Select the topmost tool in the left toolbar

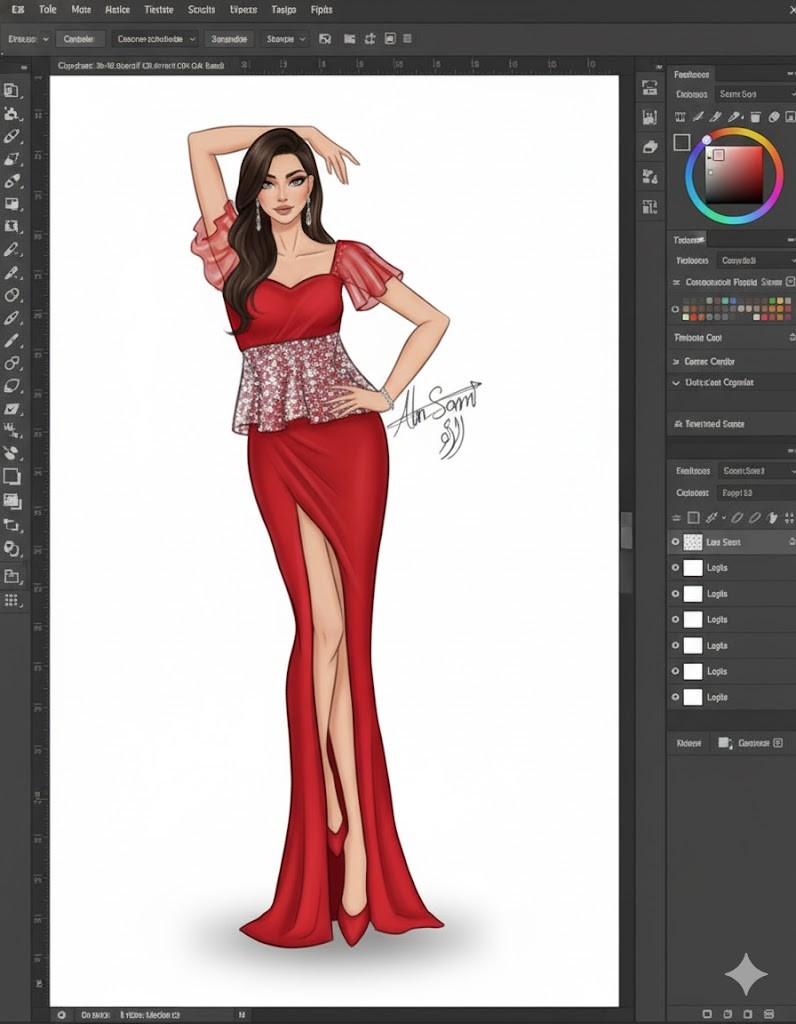click(x=11, y=90)
